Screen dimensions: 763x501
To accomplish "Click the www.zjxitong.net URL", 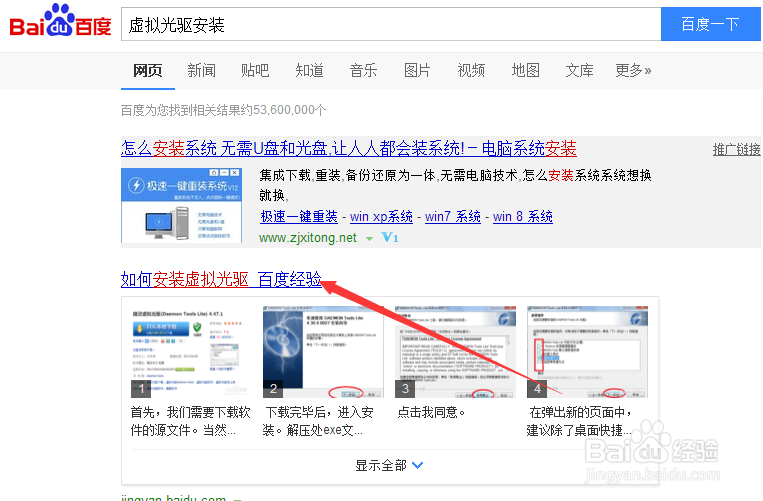I will point(308,238).
